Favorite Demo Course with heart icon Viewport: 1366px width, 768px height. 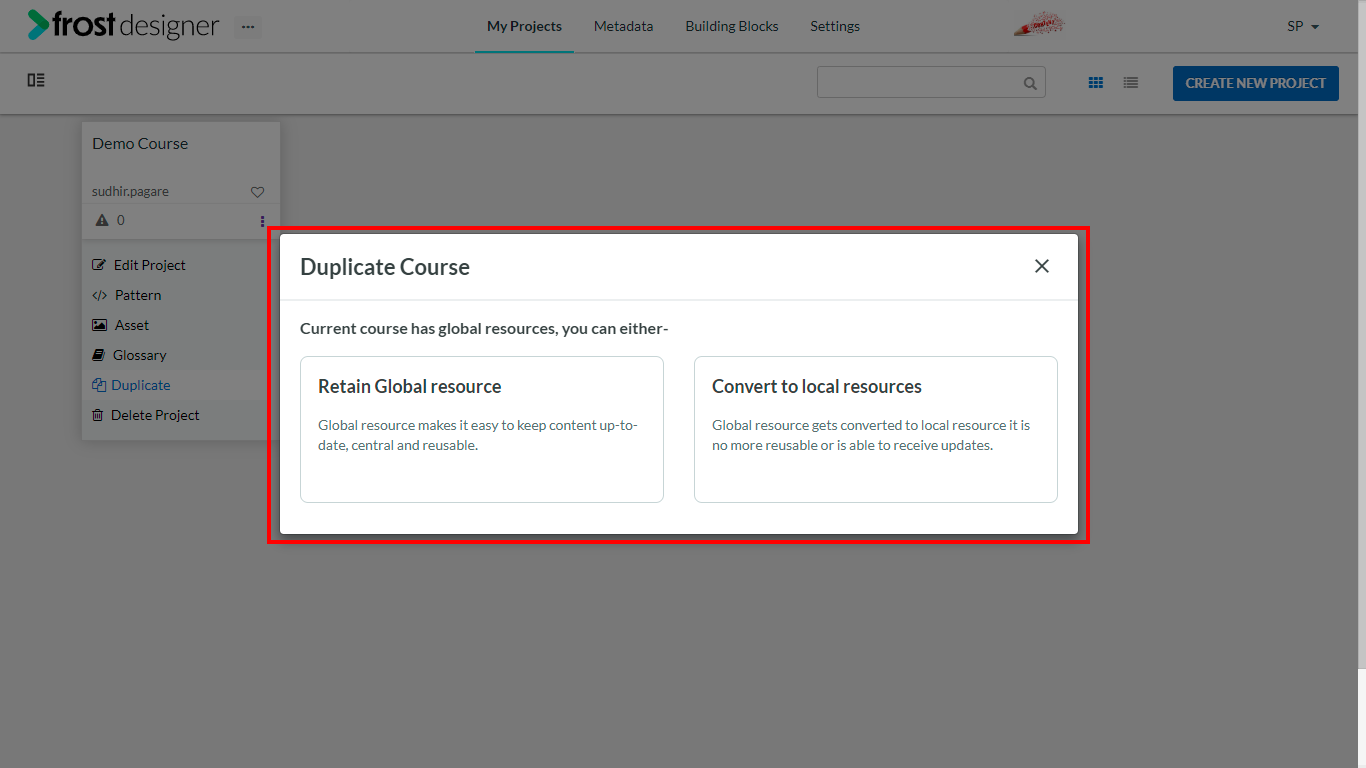257,192
